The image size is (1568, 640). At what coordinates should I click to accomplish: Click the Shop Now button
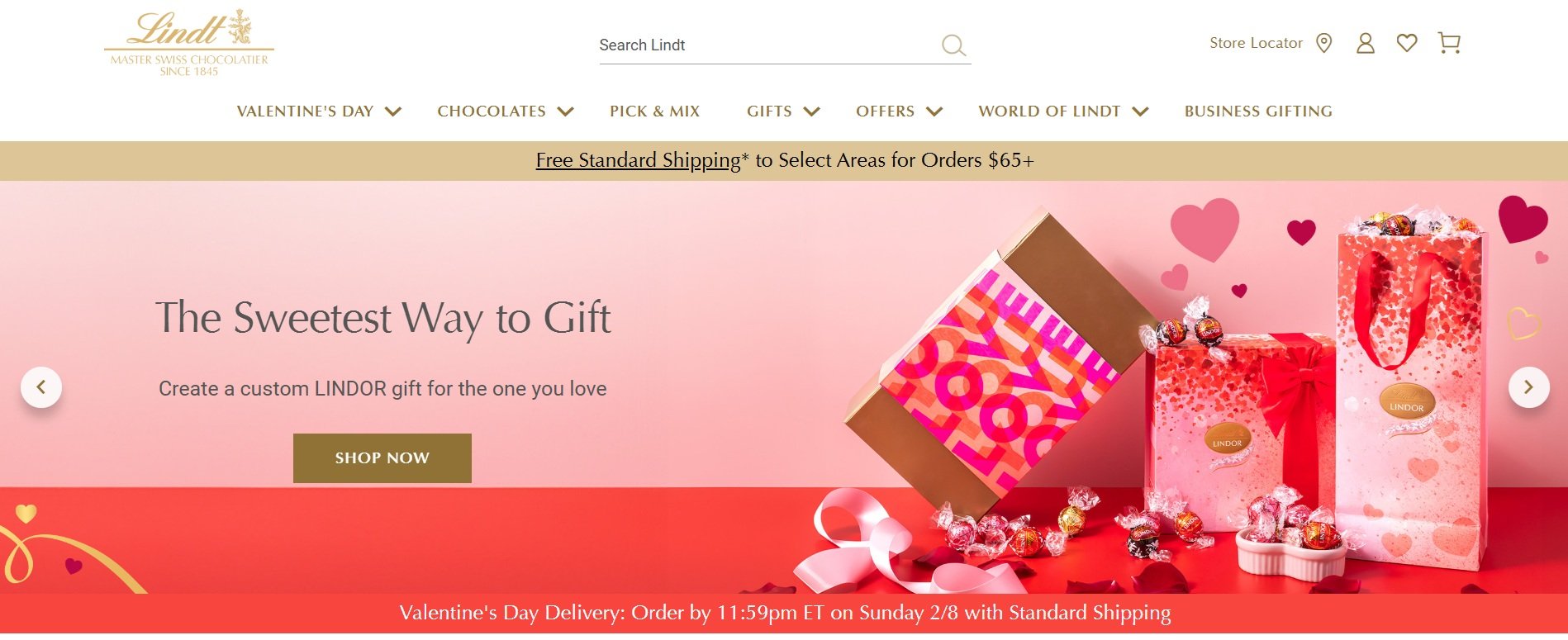(x=382, y=458)
